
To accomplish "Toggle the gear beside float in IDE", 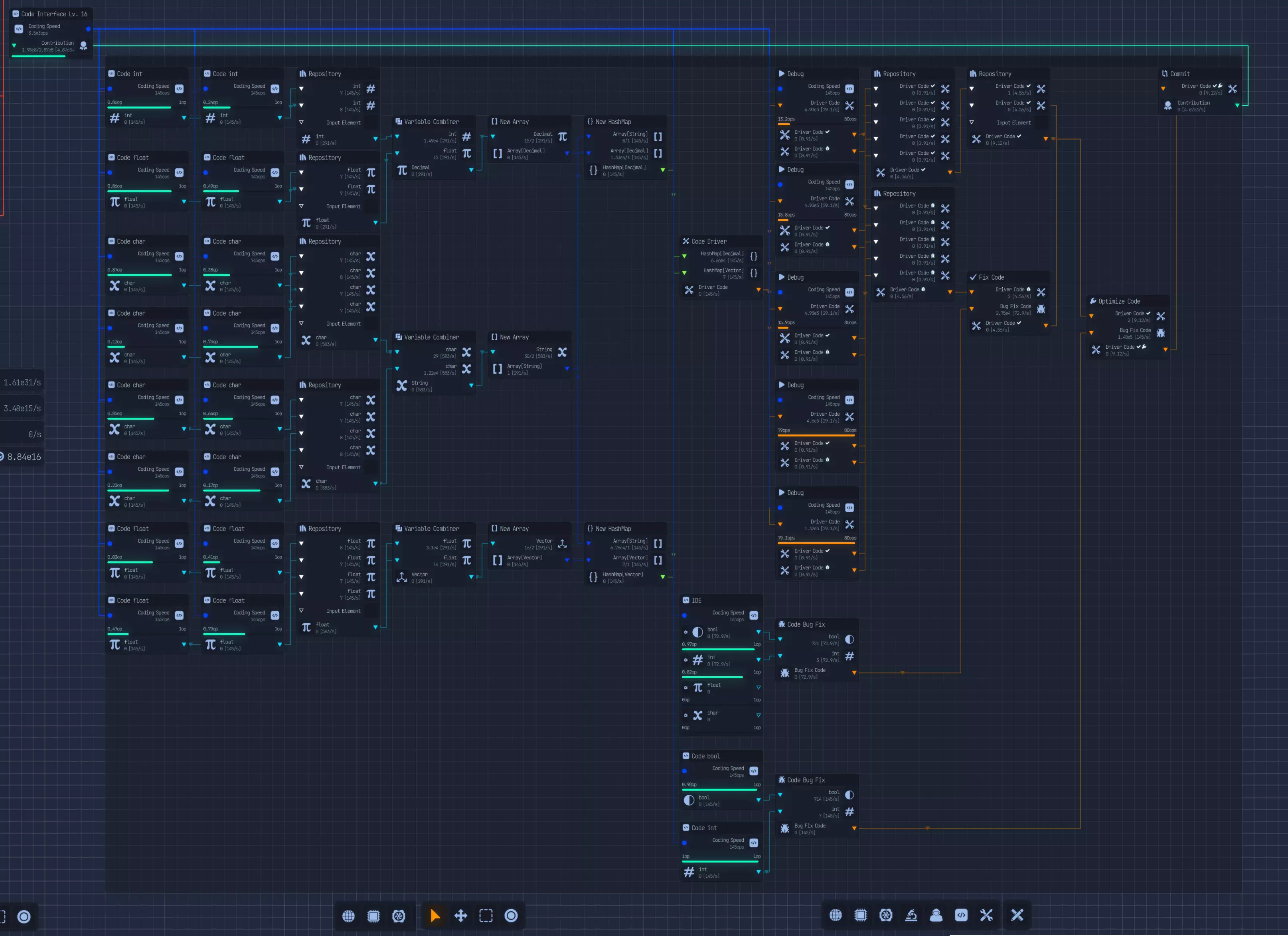I will (686, 688).
